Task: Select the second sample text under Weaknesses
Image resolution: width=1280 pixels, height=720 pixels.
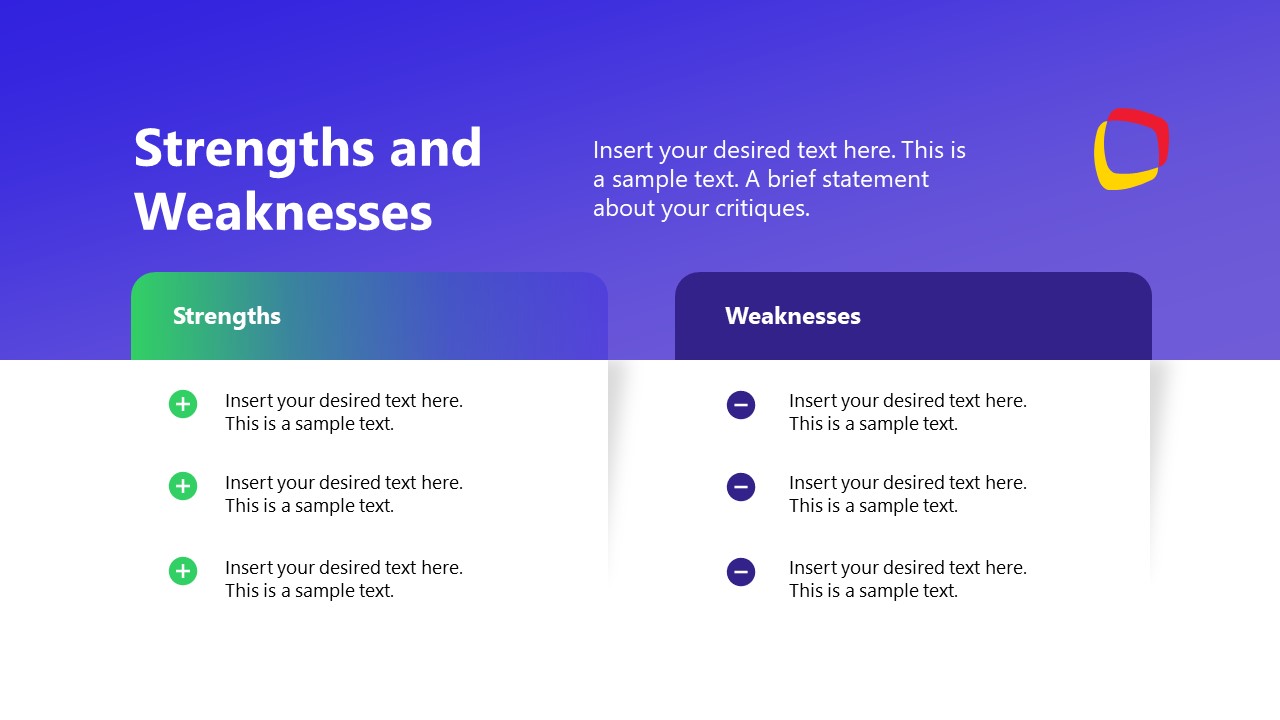Action: coord(908,494)
